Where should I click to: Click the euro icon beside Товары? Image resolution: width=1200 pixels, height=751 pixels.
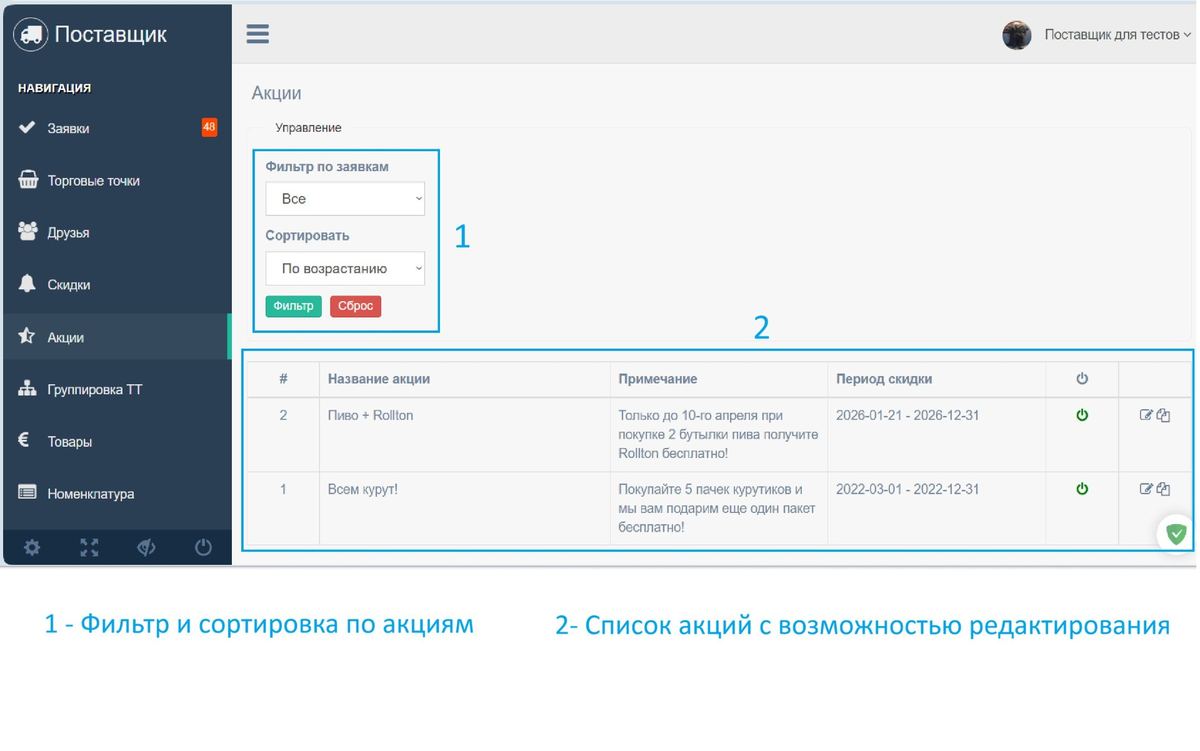point(24,440)
